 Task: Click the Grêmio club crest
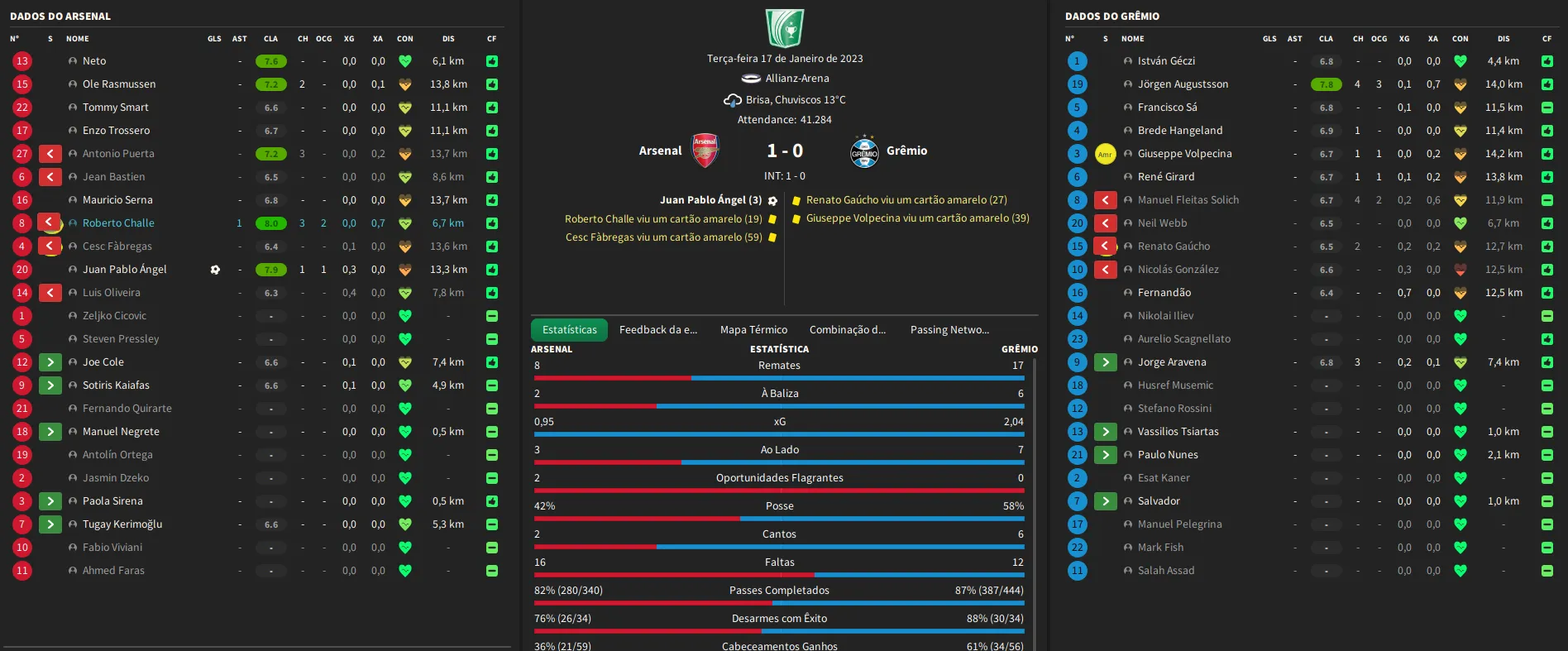click(x=864, y=151)
